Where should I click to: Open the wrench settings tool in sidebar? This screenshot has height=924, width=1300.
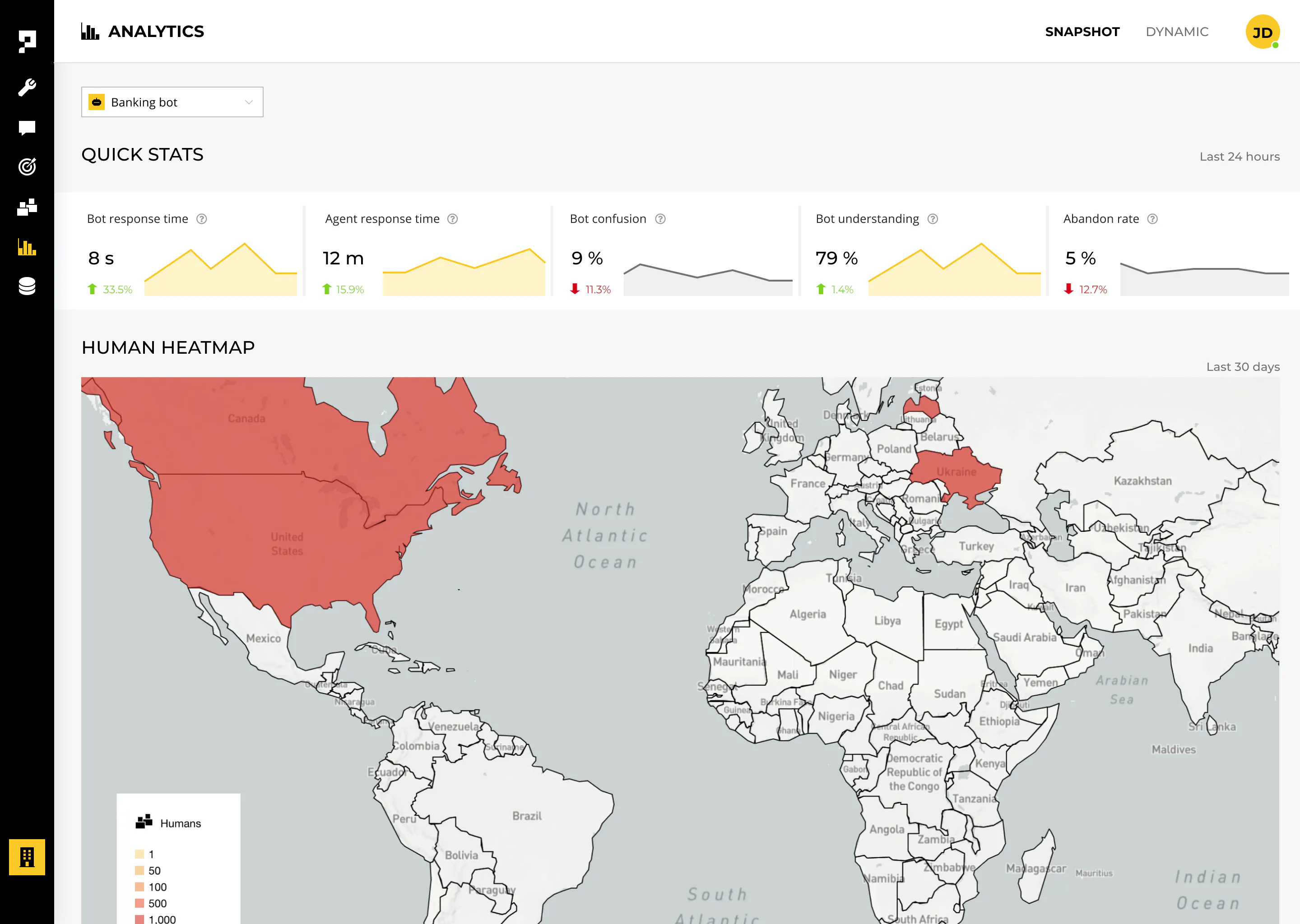(27, 87)
